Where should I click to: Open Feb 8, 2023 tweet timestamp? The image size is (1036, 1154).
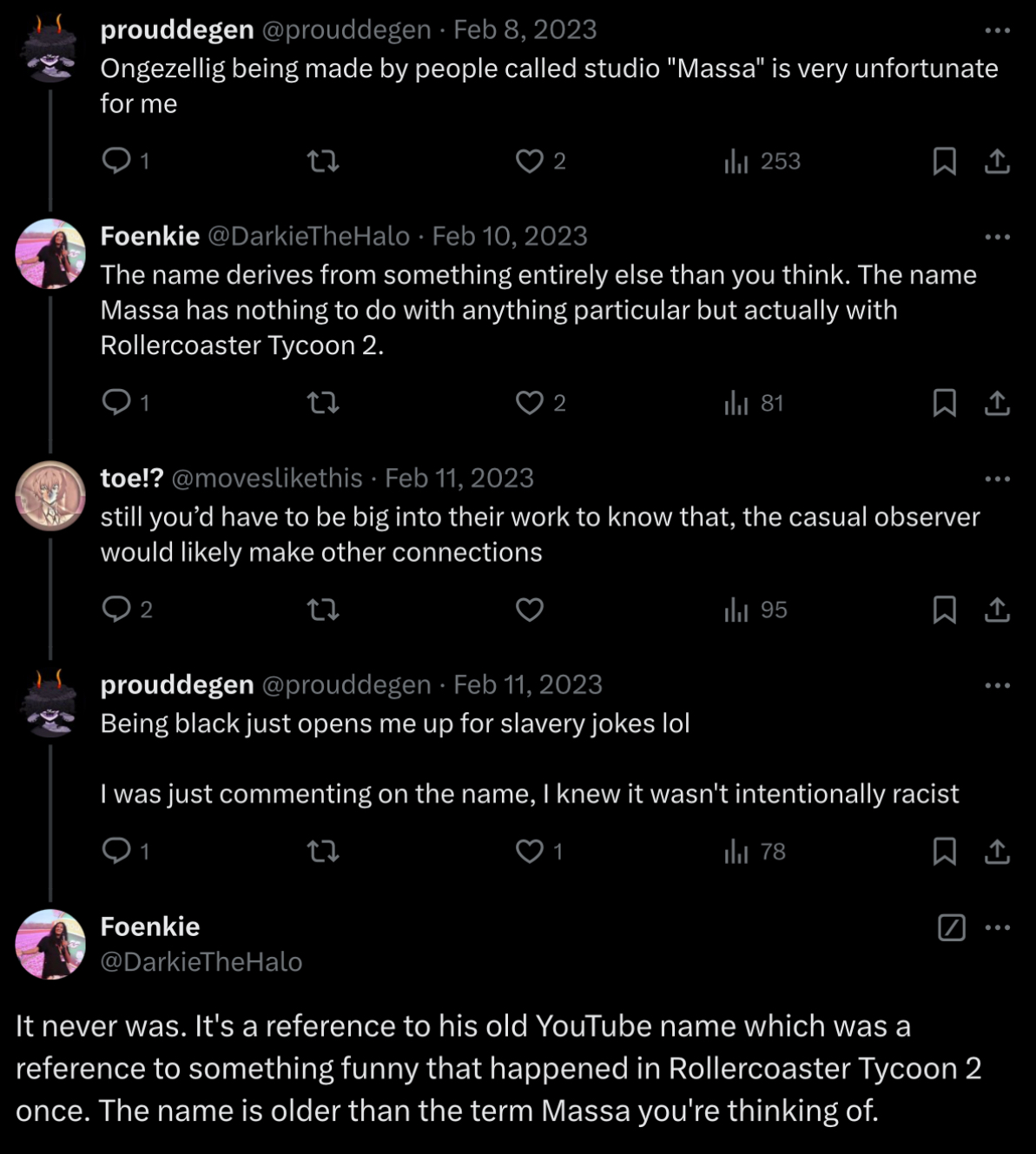tap(525, 30)
